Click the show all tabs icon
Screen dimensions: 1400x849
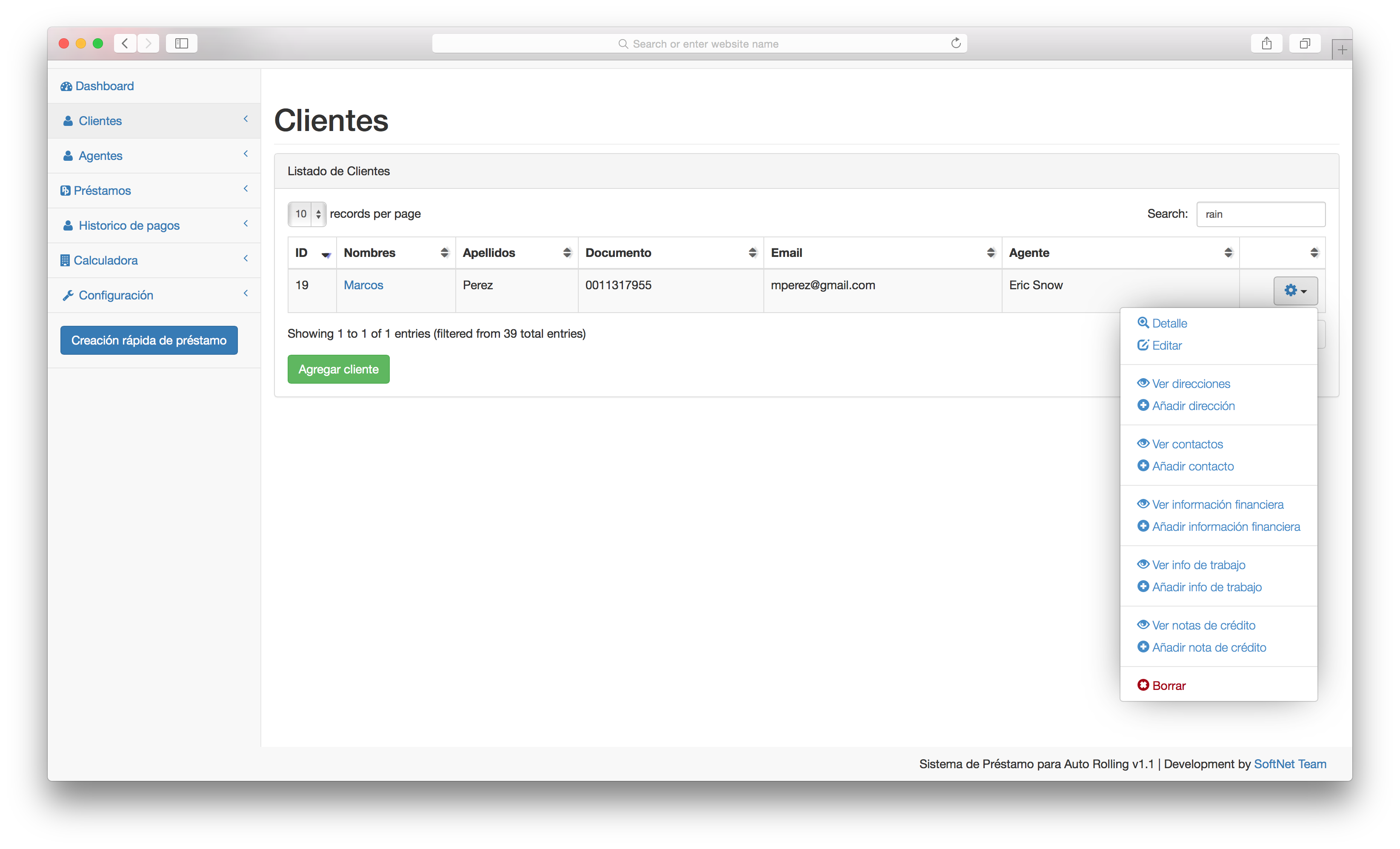pos(1305,44)
